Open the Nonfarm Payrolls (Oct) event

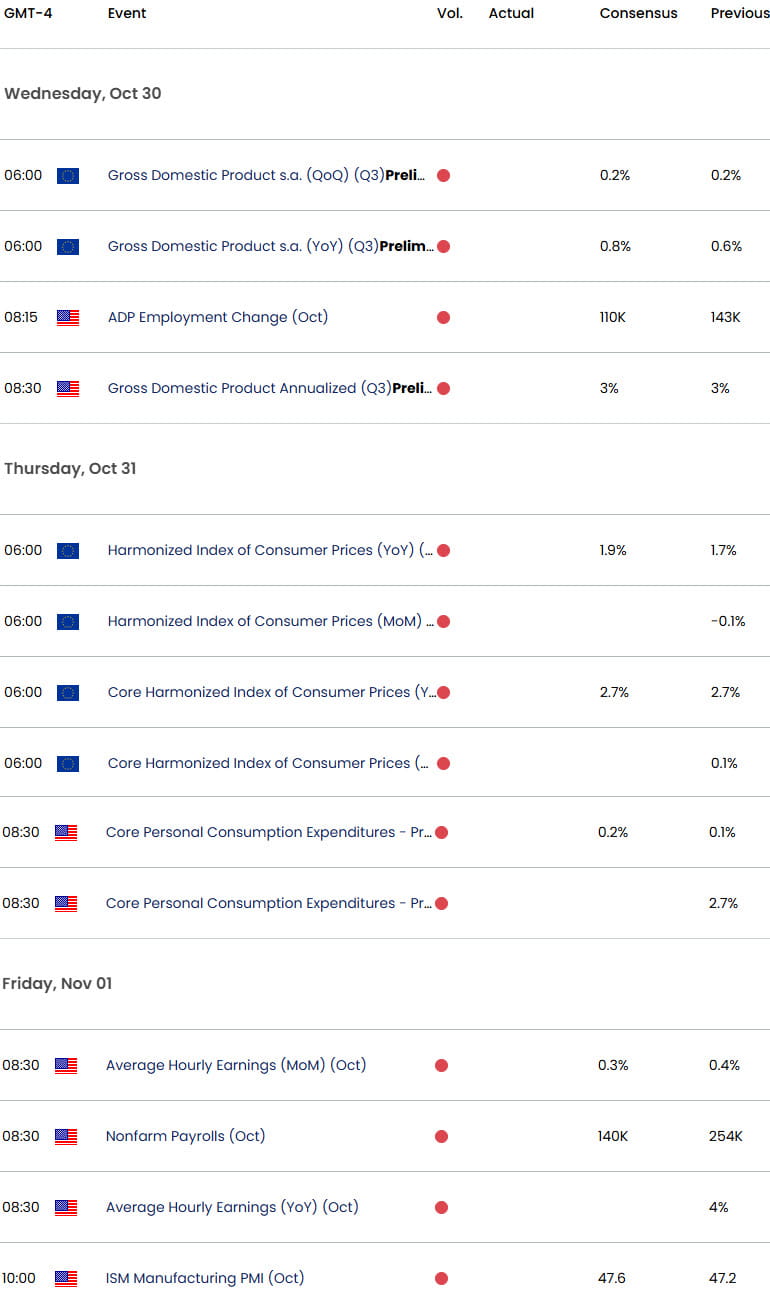[185, 1136]
